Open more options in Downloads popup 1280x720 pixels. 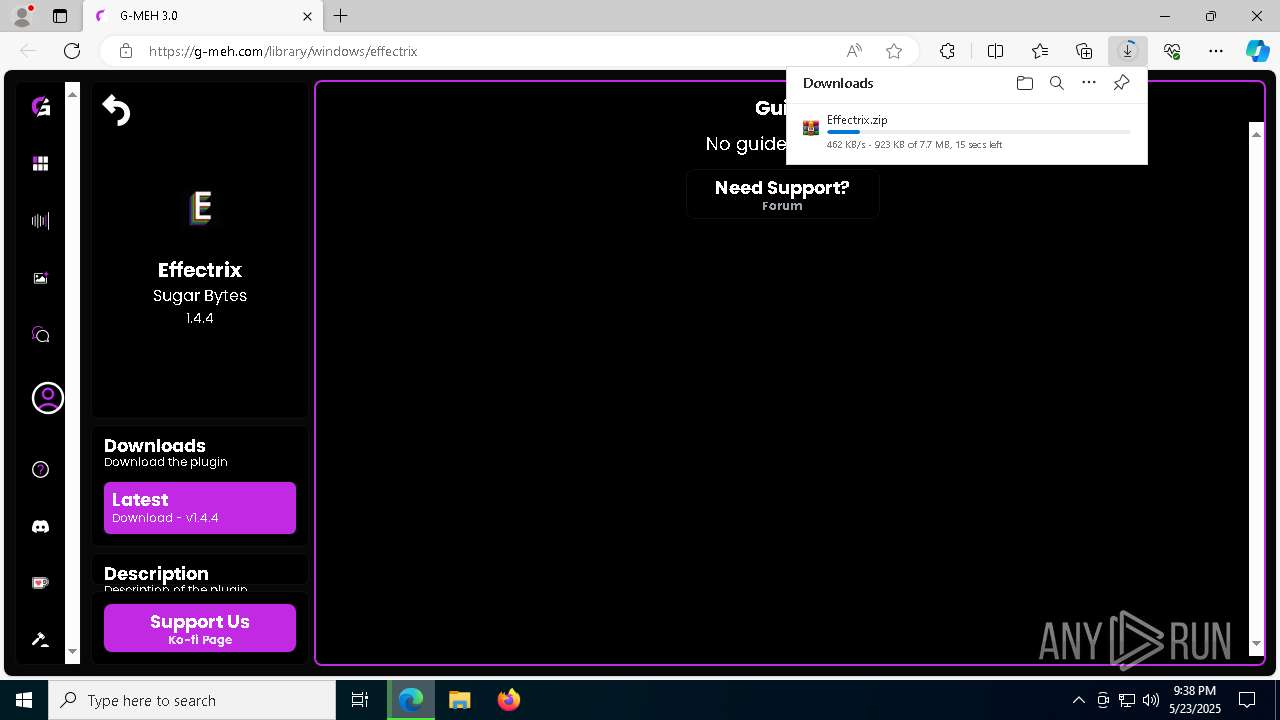tap(1089, 83)
